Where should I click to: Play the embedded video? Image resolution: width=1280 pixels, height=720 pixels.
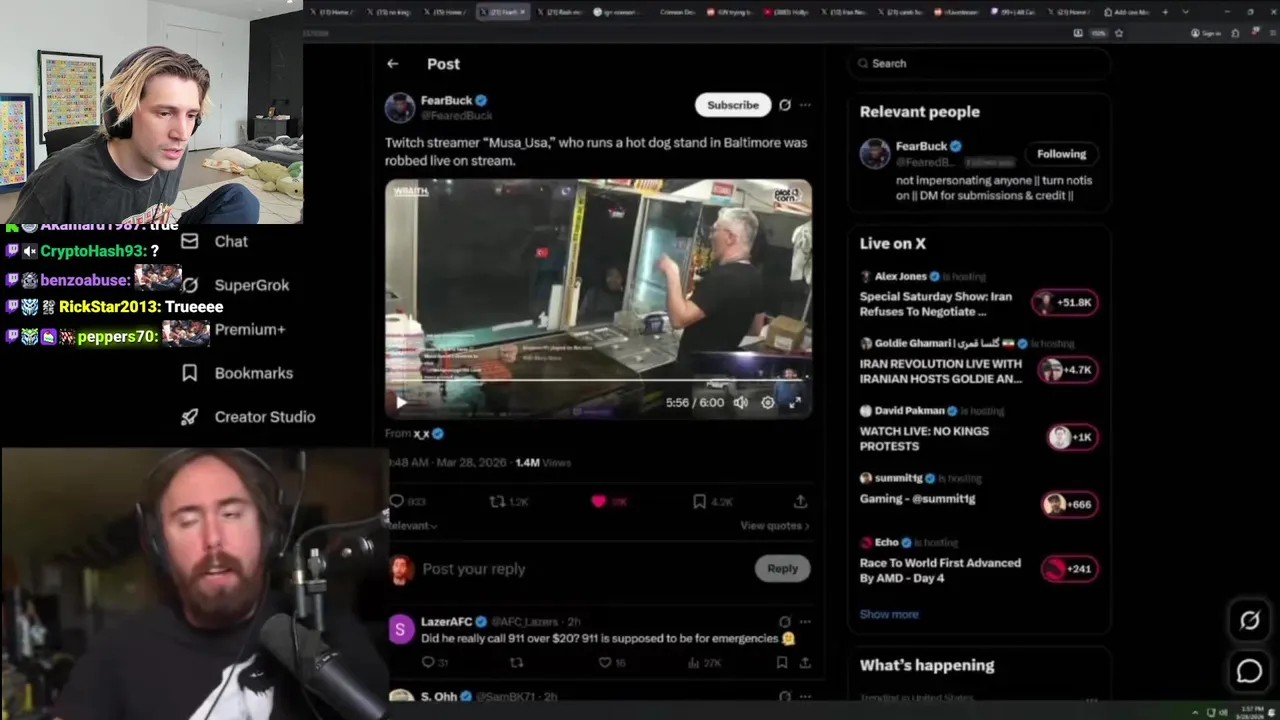(401, 402)
